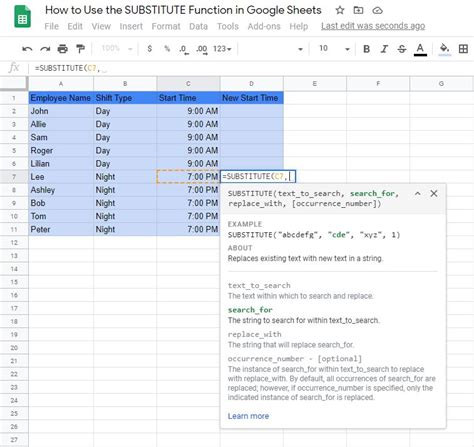Open the borders tool
This screenshot has height=447, width=474.
point(463,49)
